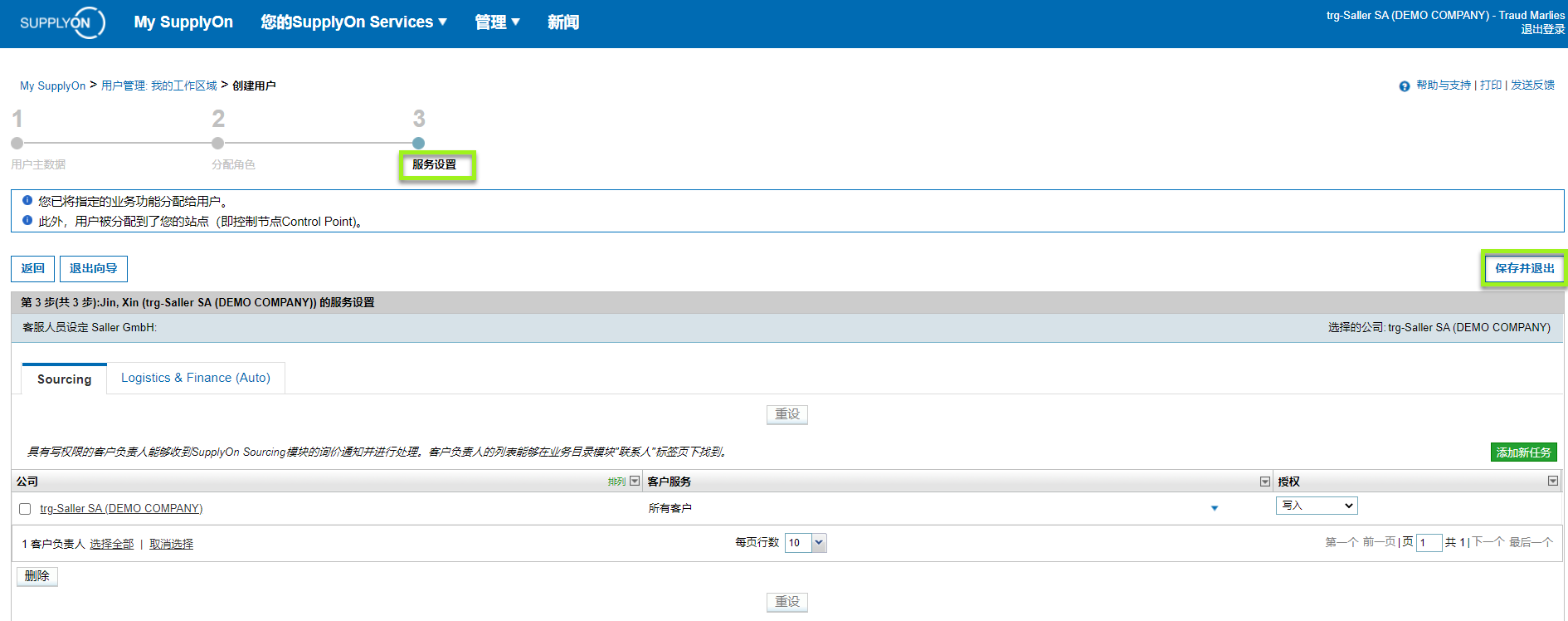Open 客户服务 column filter dropdown
The image size is (1568, 621).
pos(1265,482)
